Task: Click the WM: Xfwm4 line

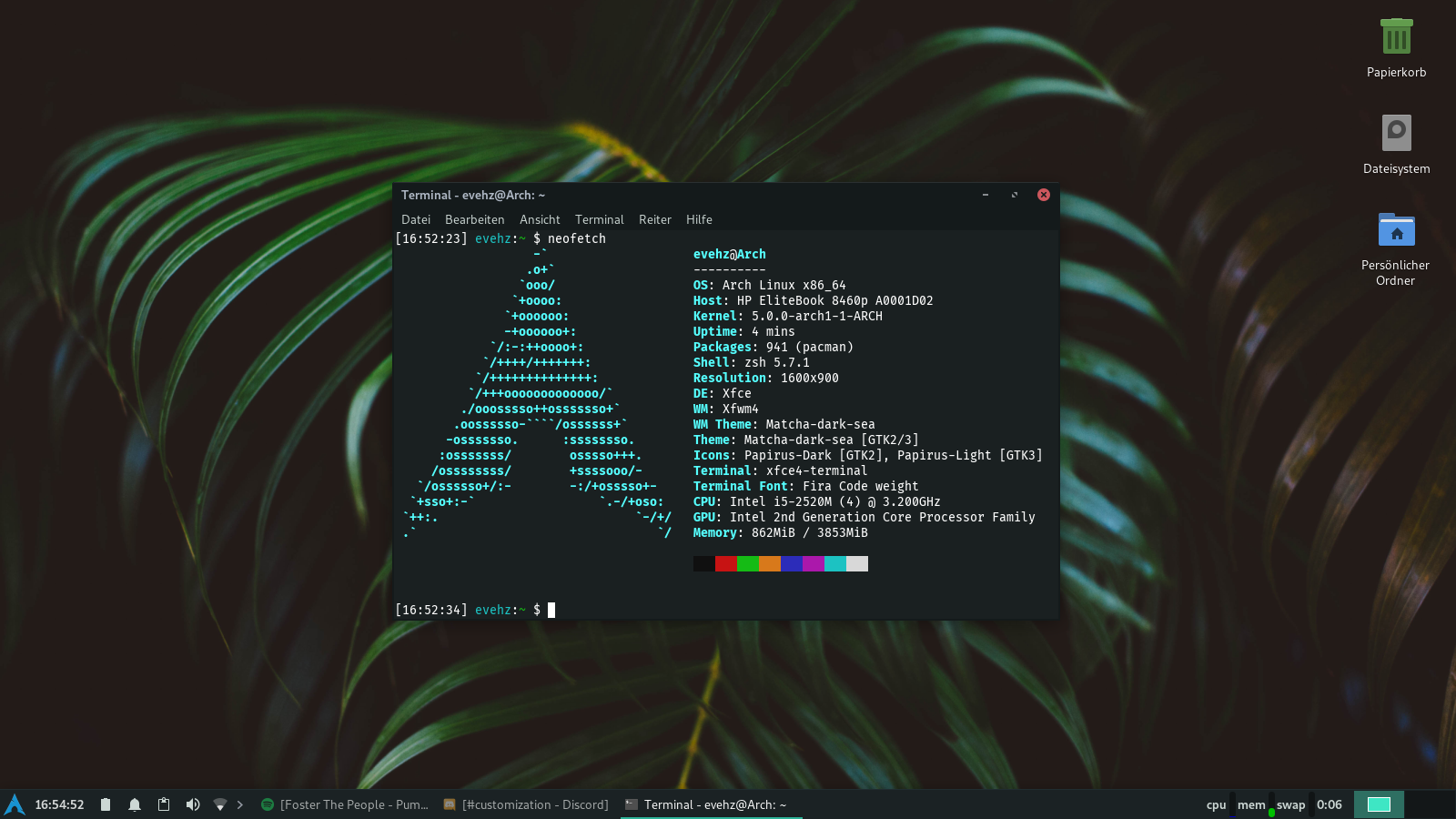Action: coord(726,409)
